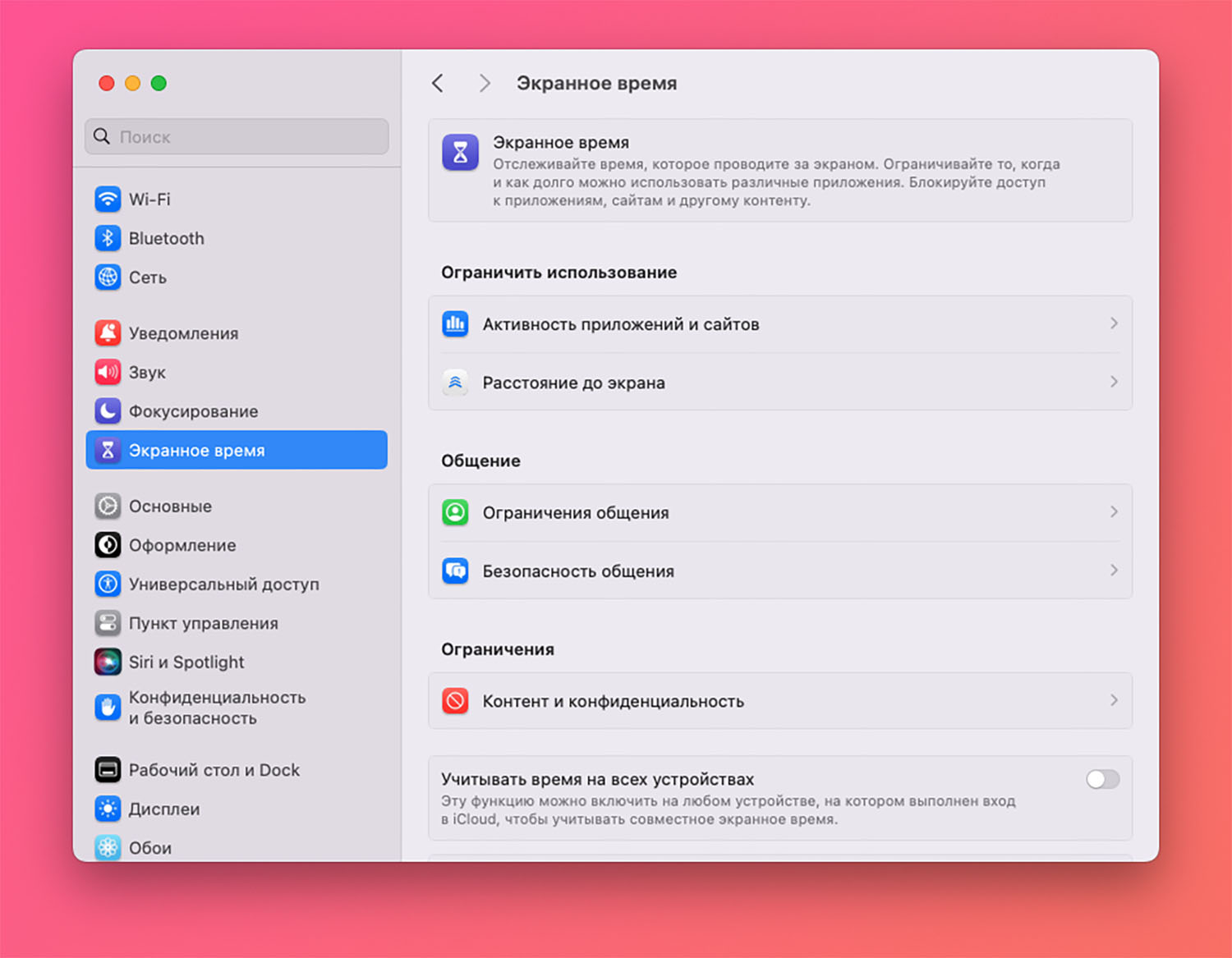Click the Обои label in the sidebar

click(150, 848)
